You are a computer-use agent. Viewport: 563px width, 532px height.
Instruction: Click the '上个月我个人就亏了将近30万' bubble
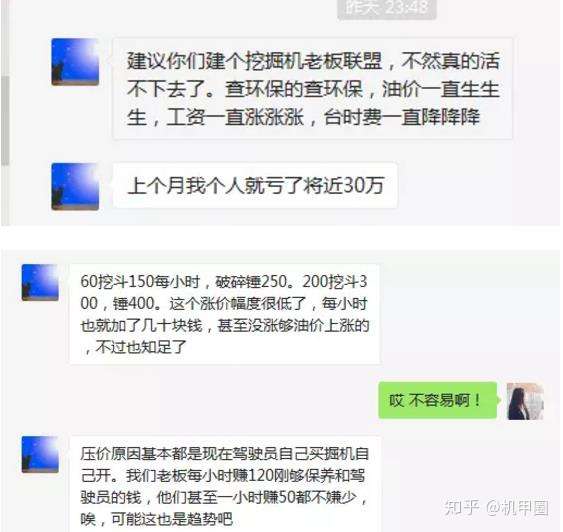(255, 186)
